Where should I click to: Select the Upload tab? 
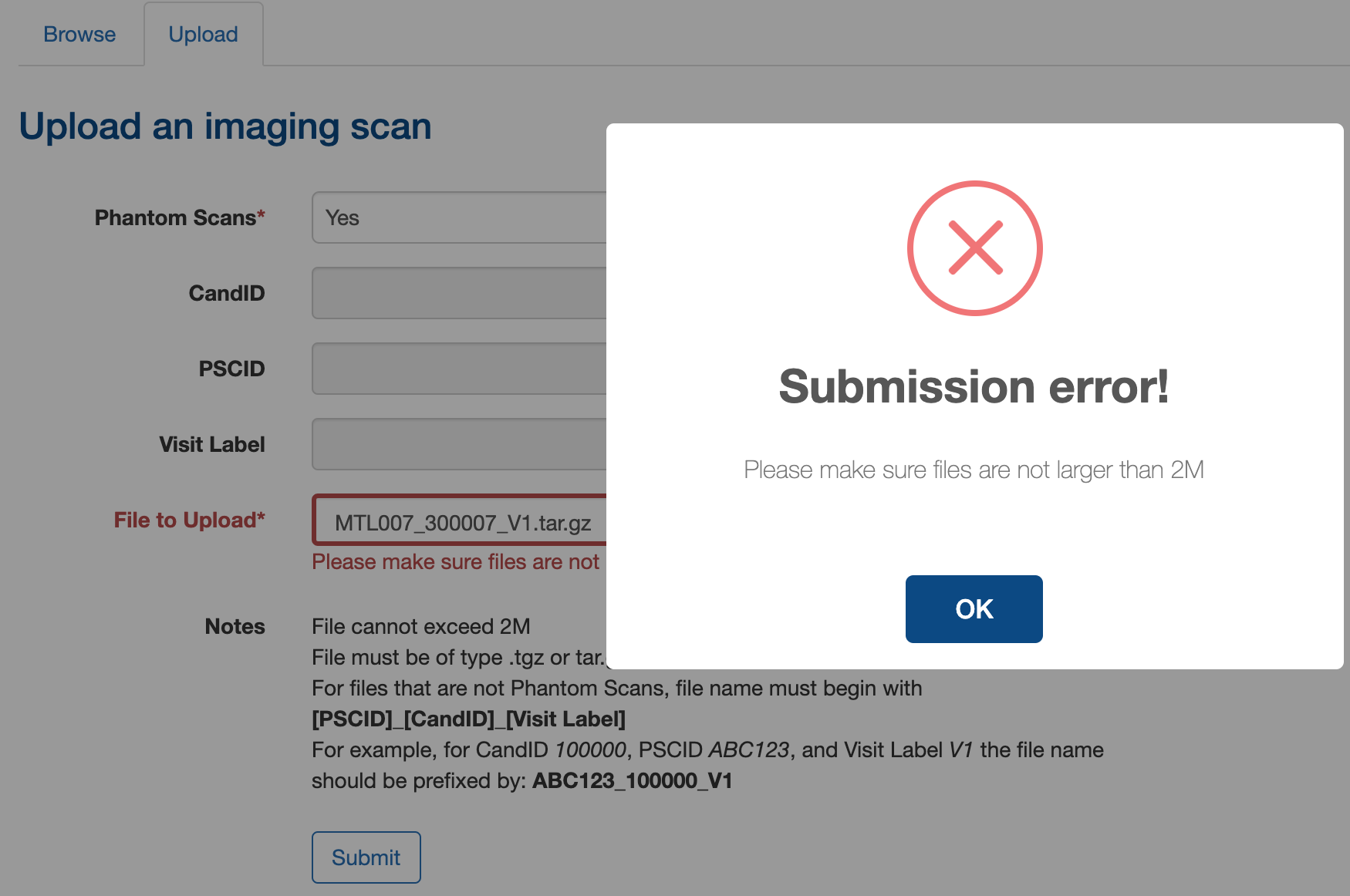point(204,34)
